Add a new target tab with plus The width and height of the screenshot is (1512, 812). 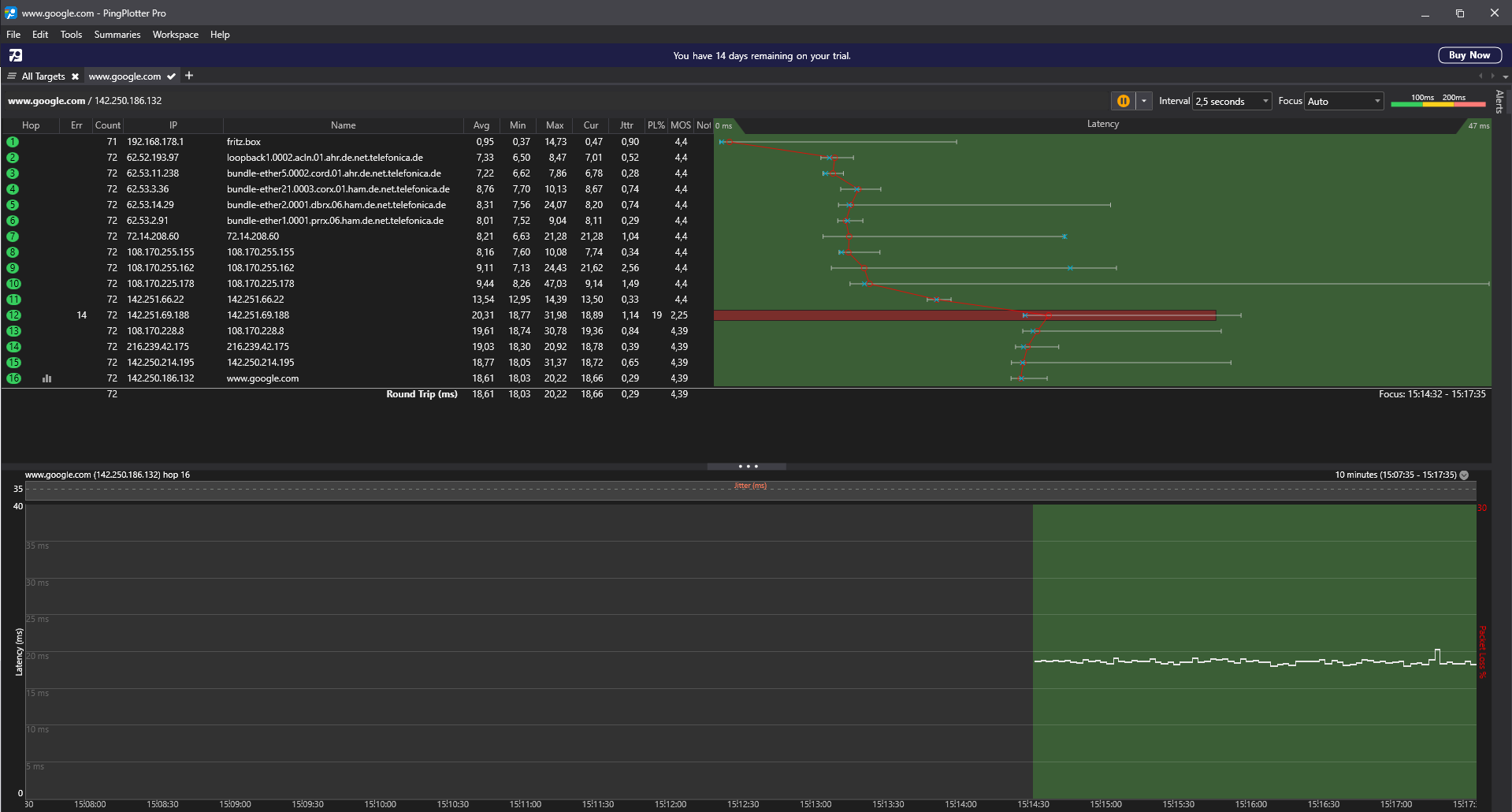point(189,76)
